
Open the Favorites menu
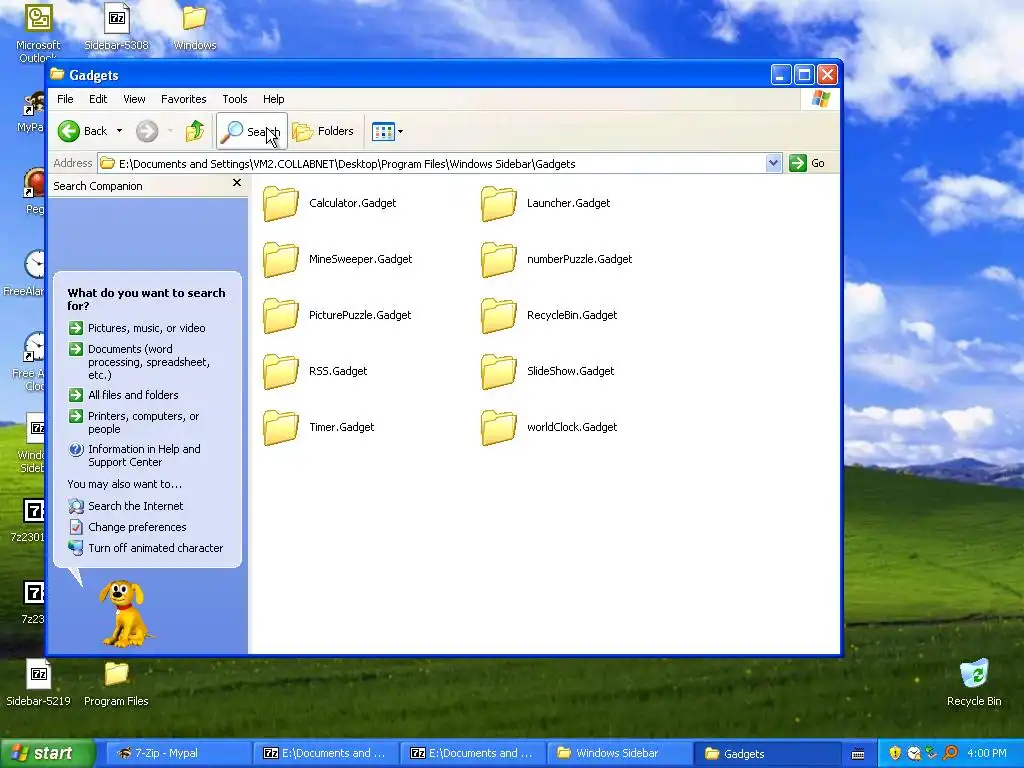click(x=184, y=99)
